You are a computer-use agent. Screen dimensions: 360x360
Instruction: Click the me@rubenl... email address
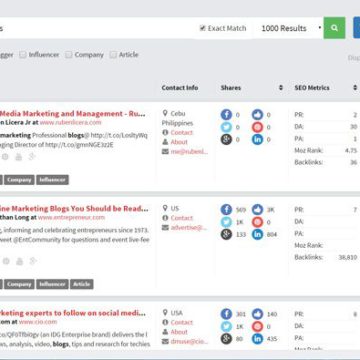(x=189, y=152)
